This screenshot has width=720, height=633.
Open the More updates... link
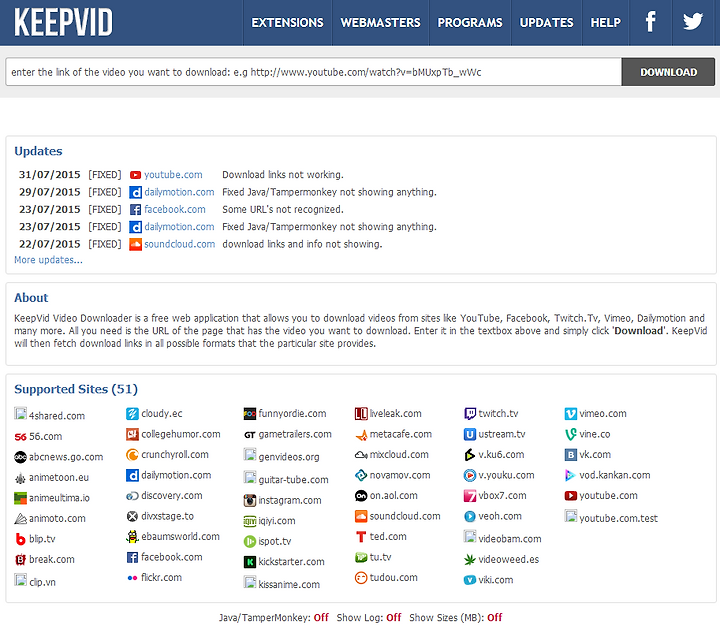pos(48,260)
